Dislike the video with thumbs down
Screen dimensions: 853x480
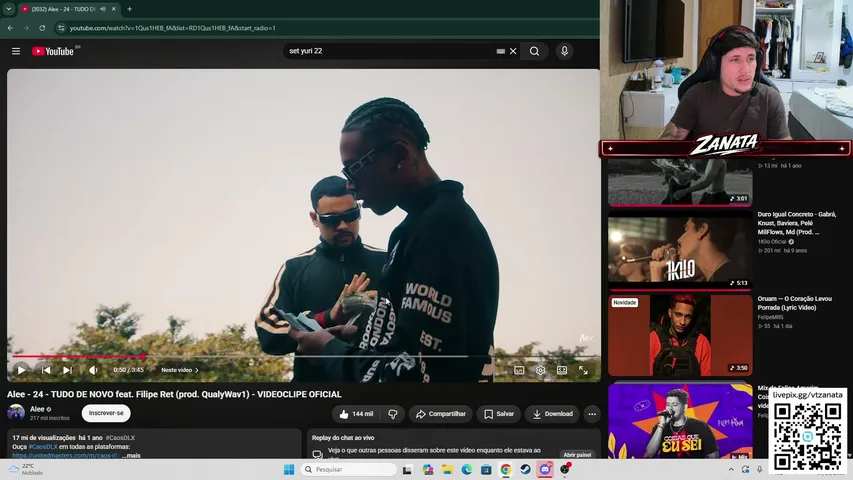[393, 414]
